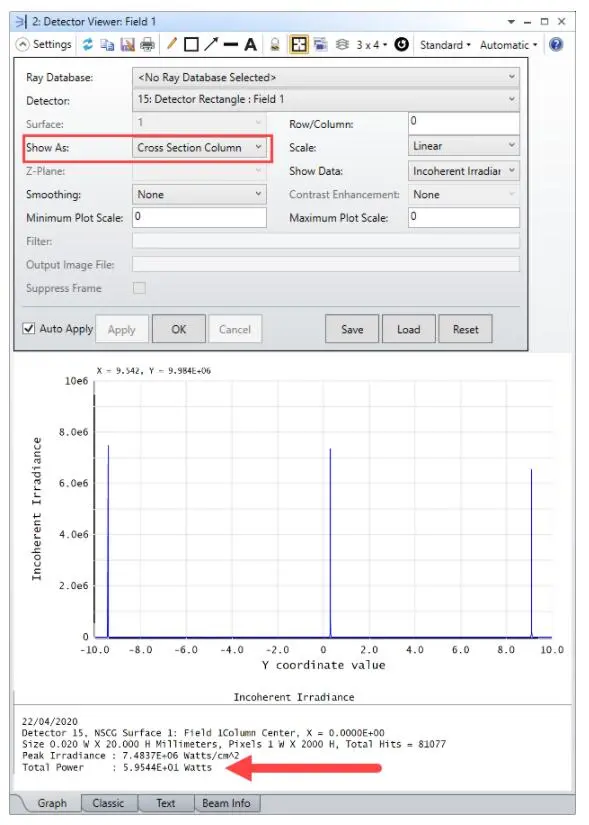Viewport: 589px width, 825px height.
Task: Select the arrow drawing tool
Action: pos(211,44)
